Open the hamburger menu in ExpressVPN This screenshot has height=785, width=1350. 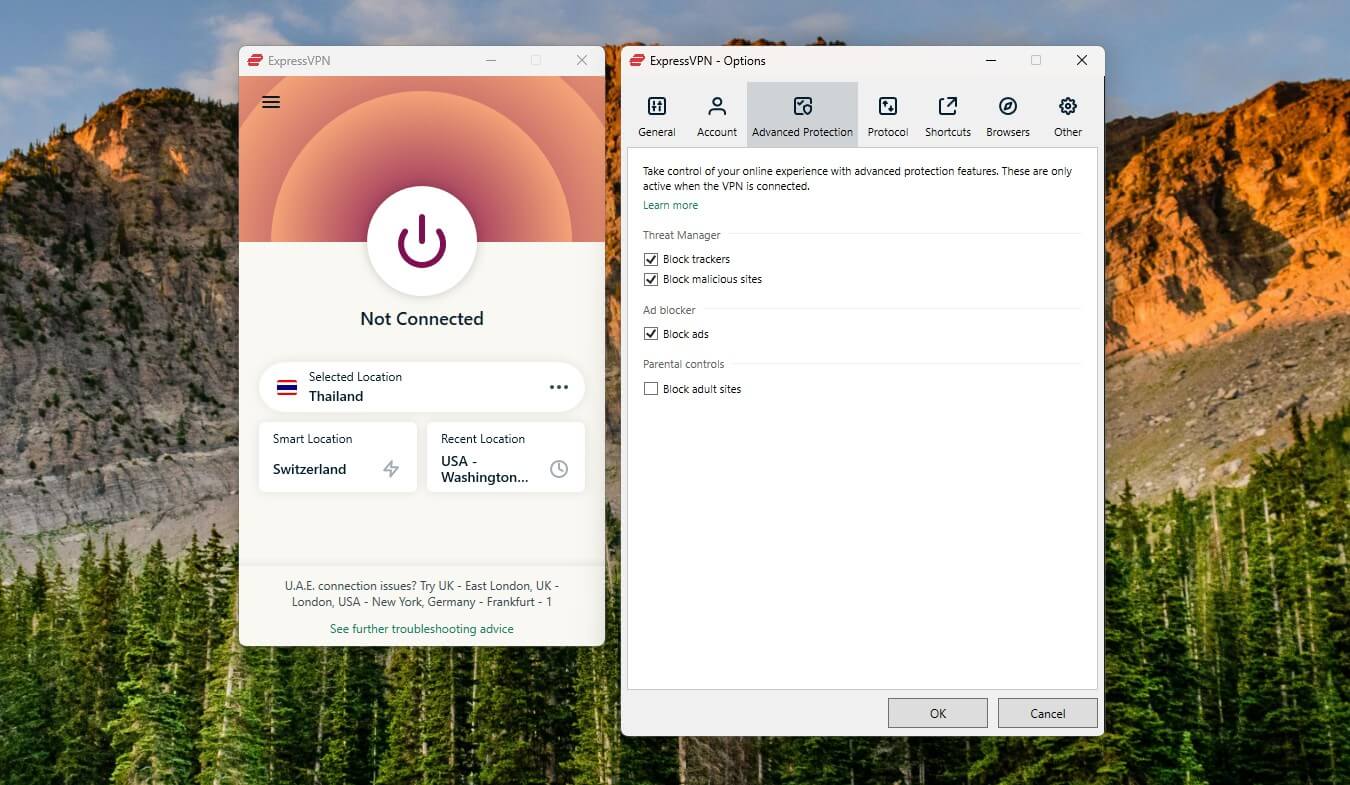coord(271,102)
